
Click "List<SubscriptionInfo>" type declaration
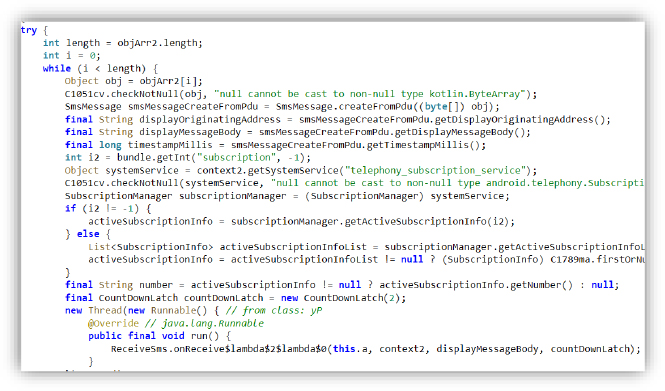[151, 246]
